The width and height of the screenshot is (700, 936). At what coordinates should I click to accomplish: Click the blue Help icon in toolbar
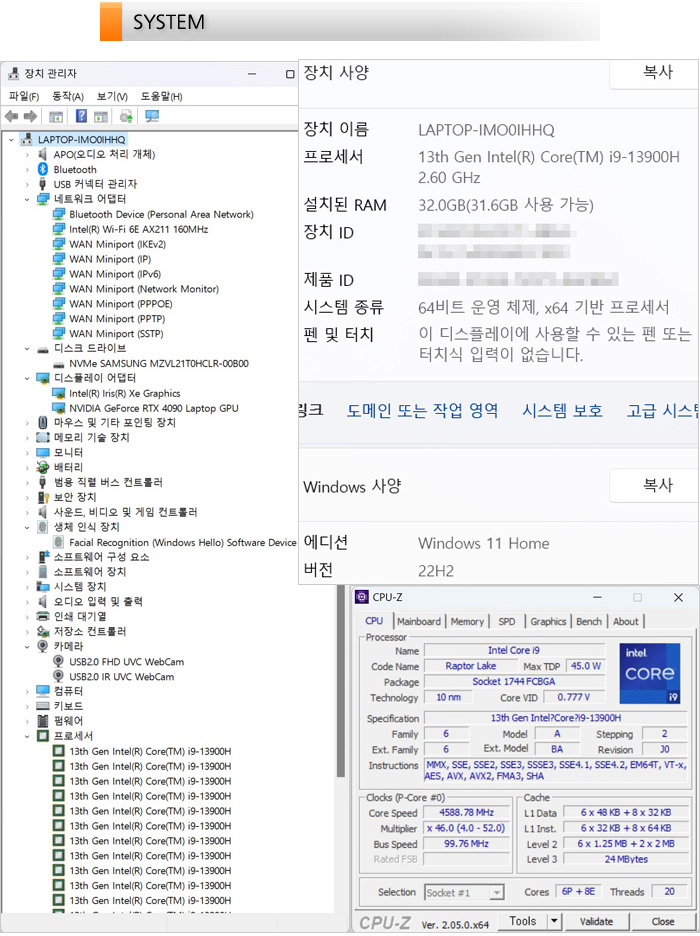click(x=82, y=116)
